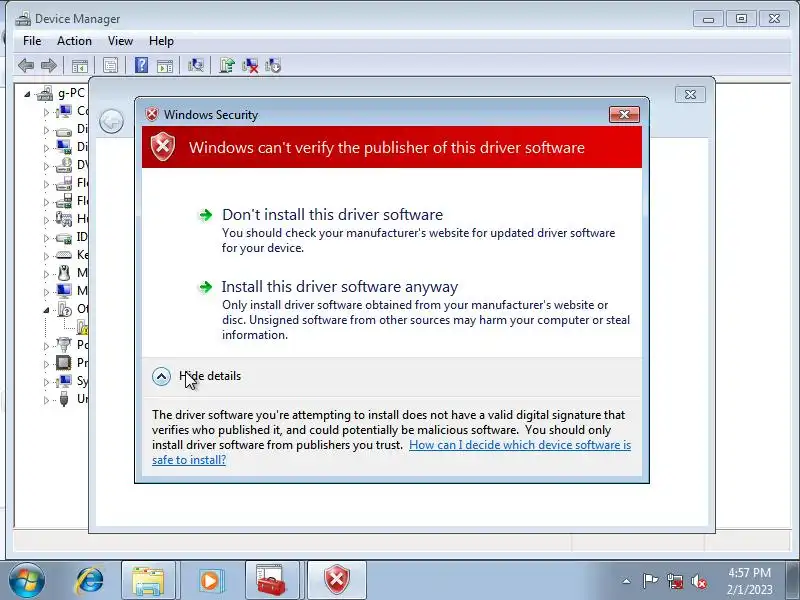Expand the Computer tree node arrow
Viewport: 800px width, 600px height.
coord(46,112)
